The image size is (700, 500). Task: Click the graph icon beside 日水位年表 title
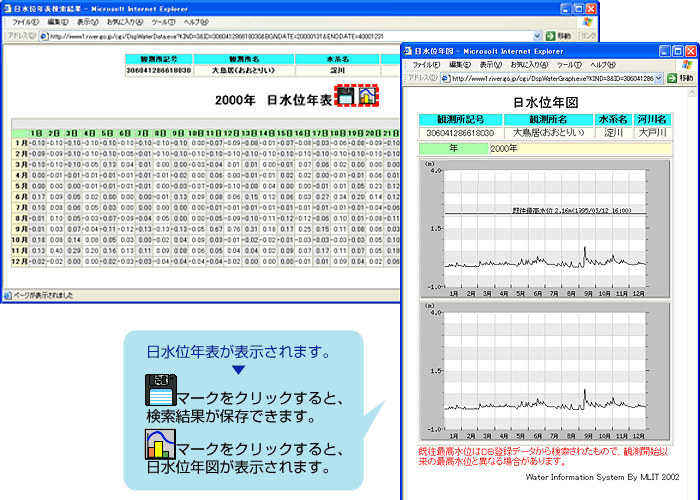[x=369, y=98]
